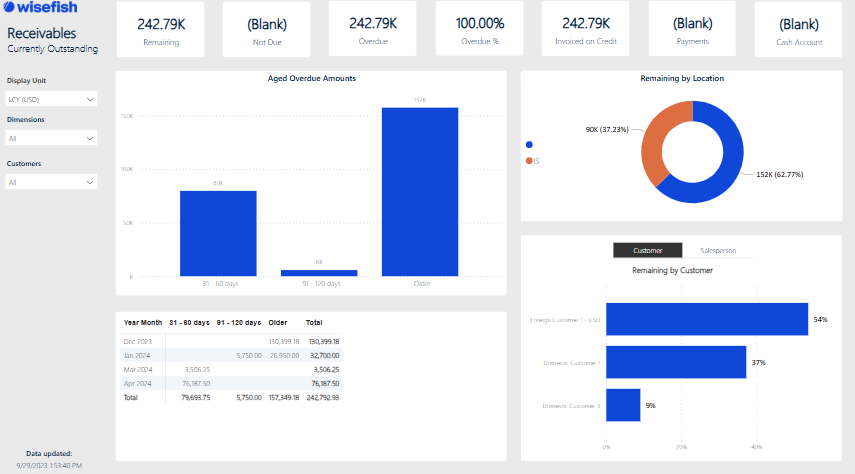
Task: Select the orange IS legend marker
Action: point(529,161)
